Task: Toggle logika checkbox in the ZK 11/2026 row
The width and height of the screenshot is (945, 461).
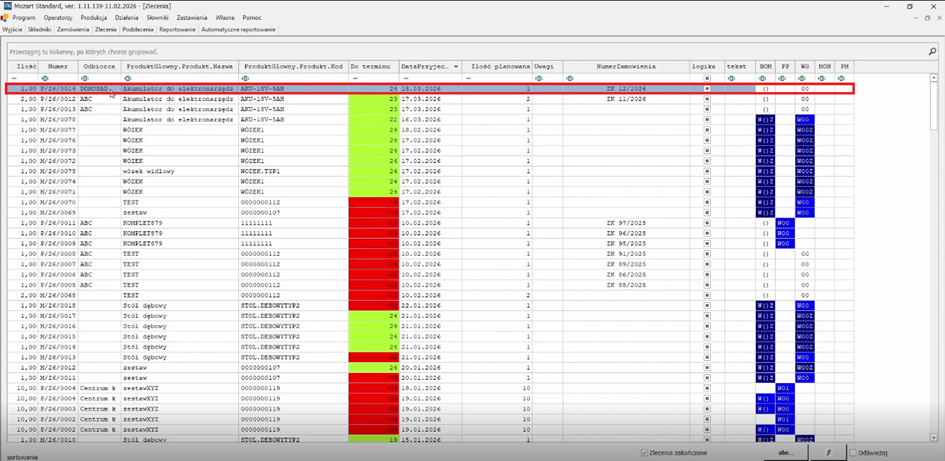Action: (707, 99)
